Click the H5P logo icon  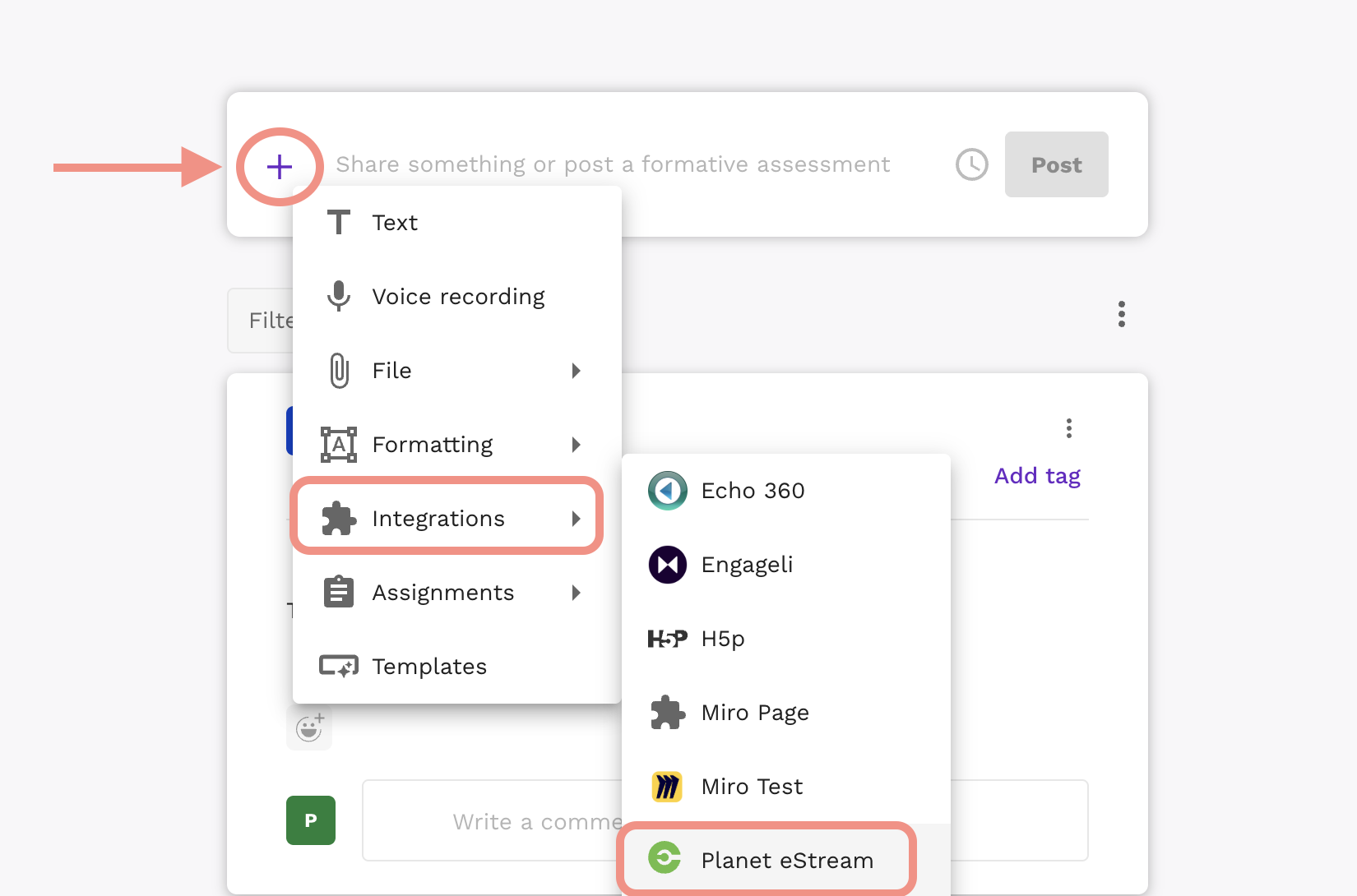pos(668,639)
